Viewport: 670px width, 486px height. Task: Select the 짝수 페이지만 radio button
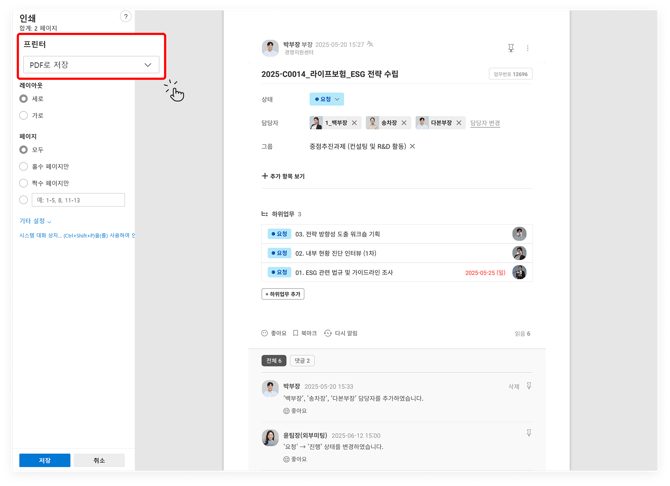pyautogui.click(x=24, y=183)
